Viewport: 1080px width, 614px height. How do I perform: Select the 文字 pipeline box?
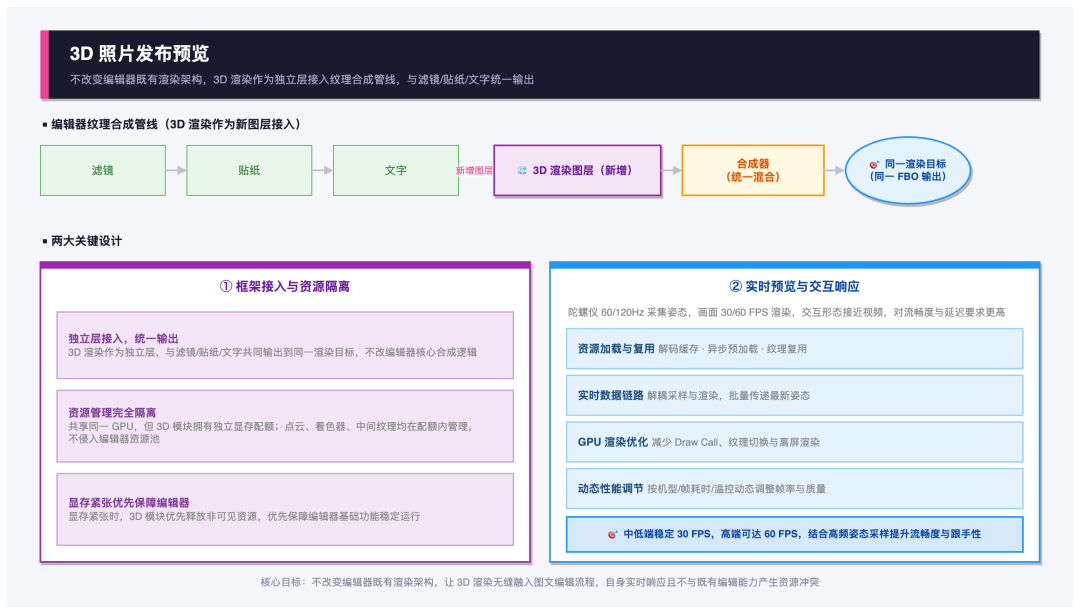tap(396, 170)
